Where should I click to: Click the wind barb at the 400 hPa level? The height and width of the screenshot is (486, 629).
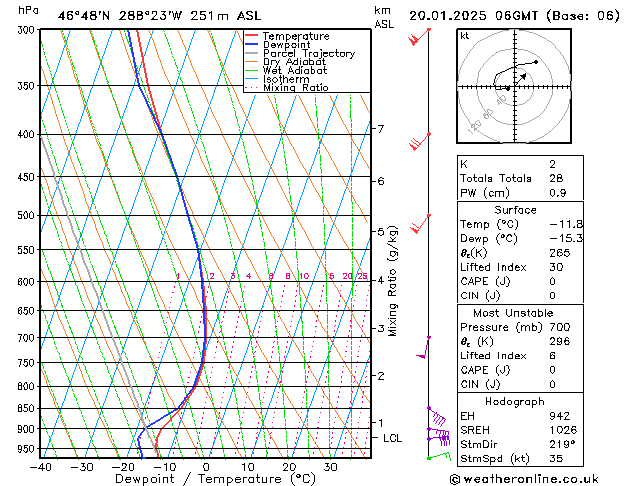[x=420, y=142]
